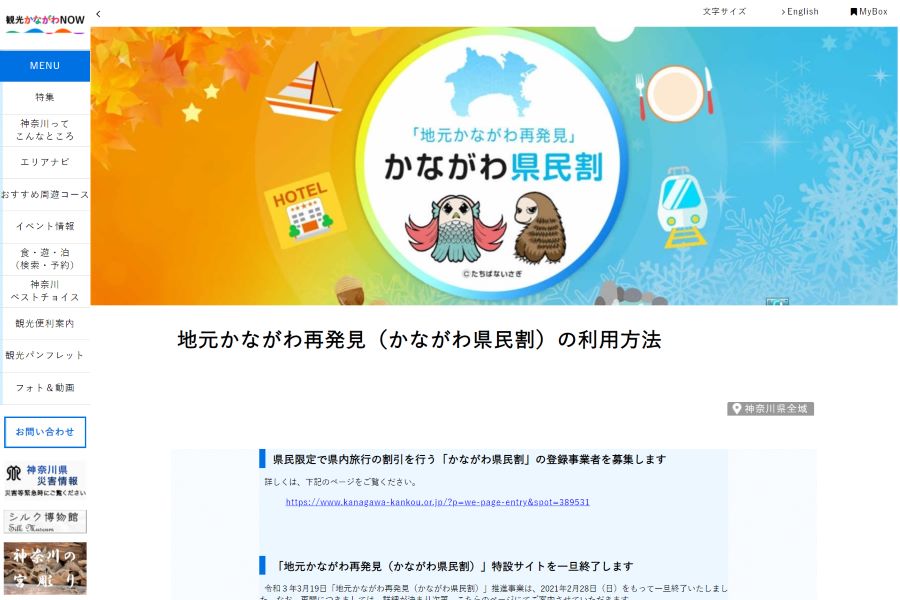This screenshot has width=900, height=600.
Task: Select エリアナビ in the sidebar
Action: (45, 162)
